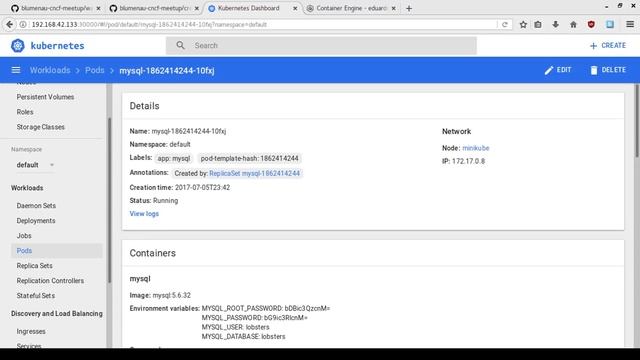
Task: Close the second blumenau-cncf-meetup tab
Action: [197, 8]
